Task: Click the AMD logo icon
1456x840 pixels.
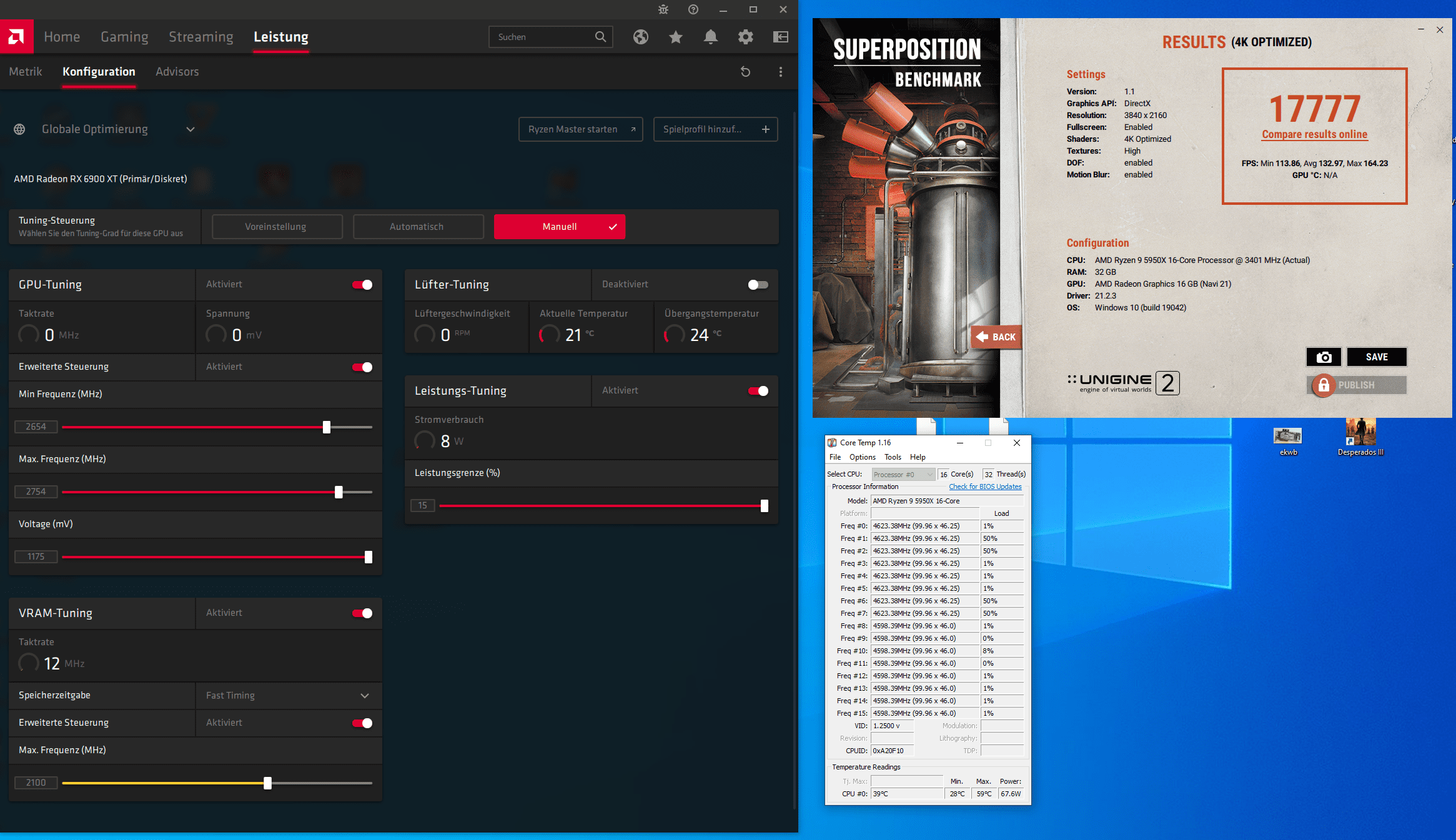Action: coord(17,37)
